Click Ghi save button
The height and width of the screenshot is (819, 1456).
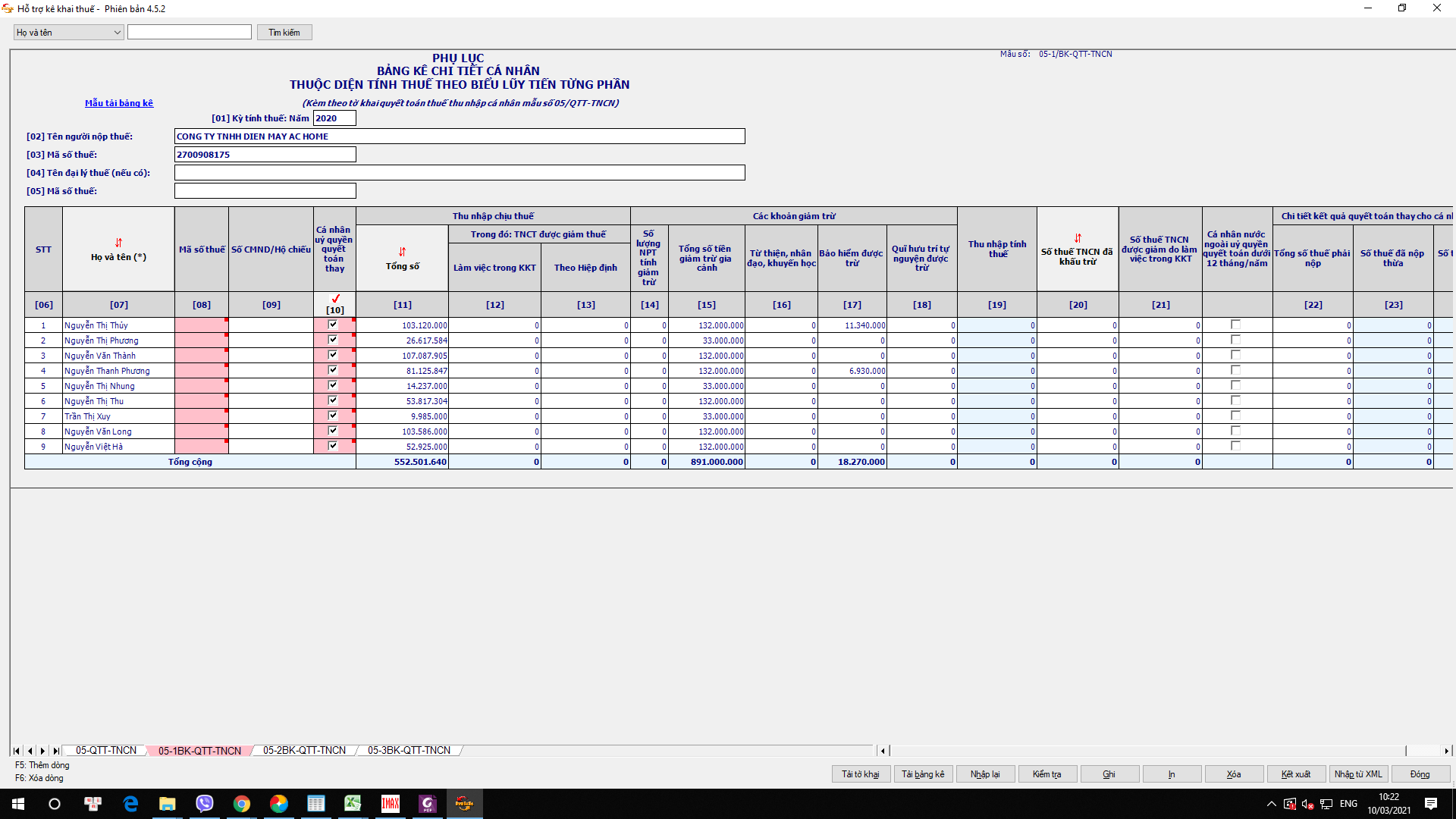point(1109,774)
